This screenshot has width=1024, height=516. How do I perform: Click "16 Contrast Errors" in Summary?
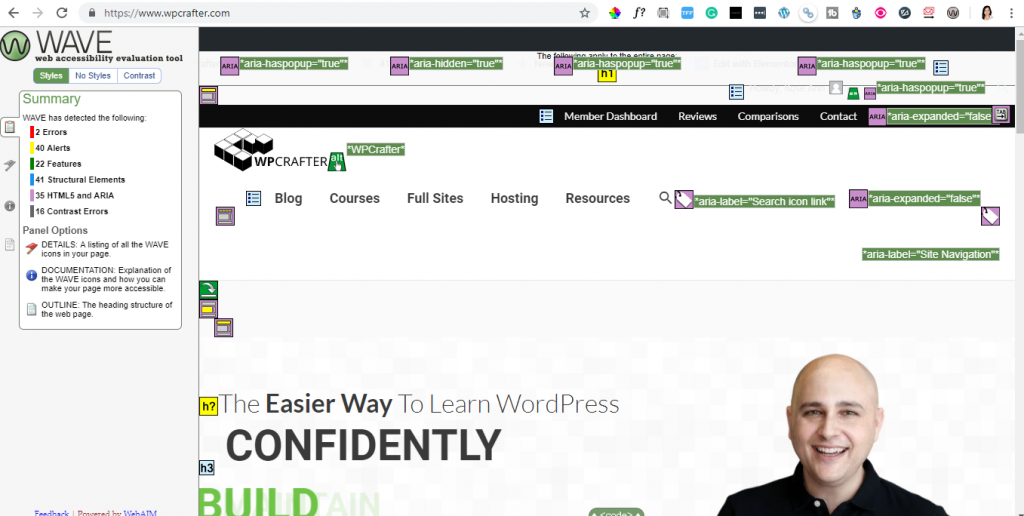click(71, 212)
